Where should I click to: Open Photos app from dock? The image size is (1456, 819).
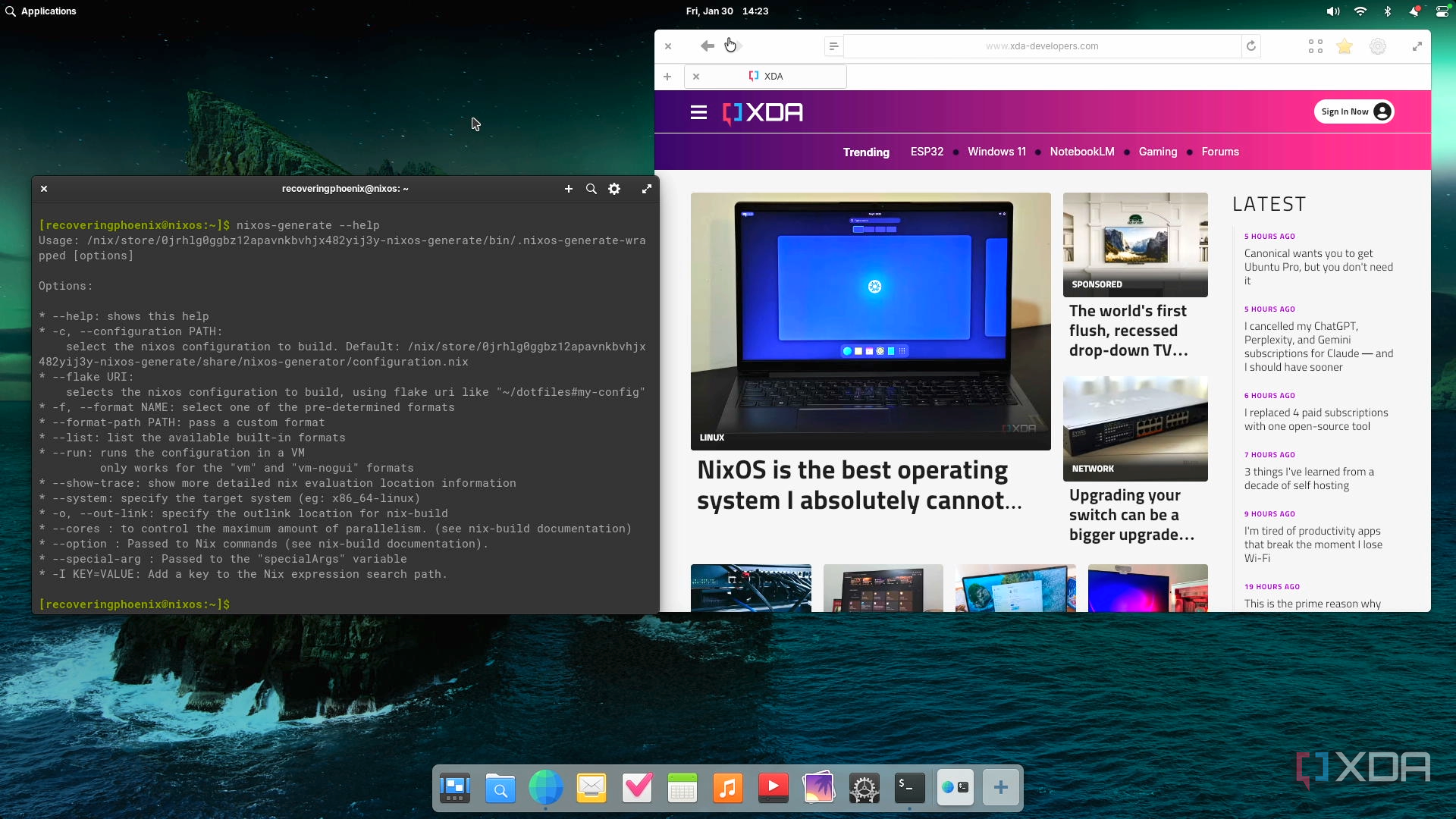[x=819, y=787]
